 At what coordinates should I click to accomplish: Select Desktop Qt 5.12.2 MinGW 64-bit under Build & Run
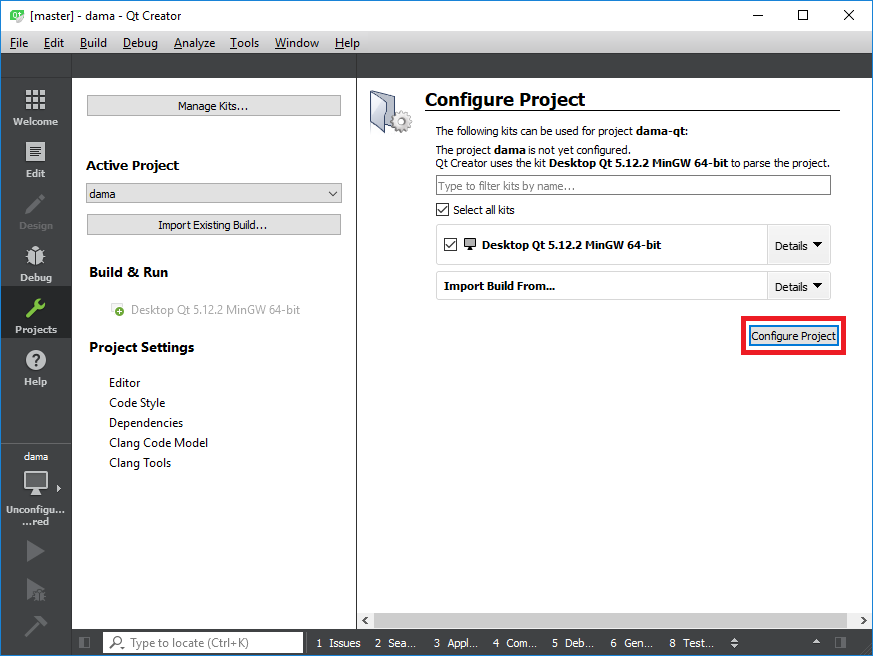(215, 310)
